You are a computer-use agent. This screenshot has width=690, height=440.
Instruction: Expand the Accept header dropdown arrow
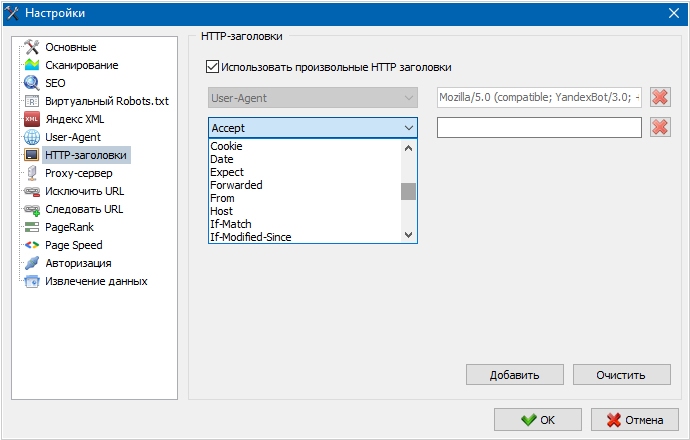(408, 128)
